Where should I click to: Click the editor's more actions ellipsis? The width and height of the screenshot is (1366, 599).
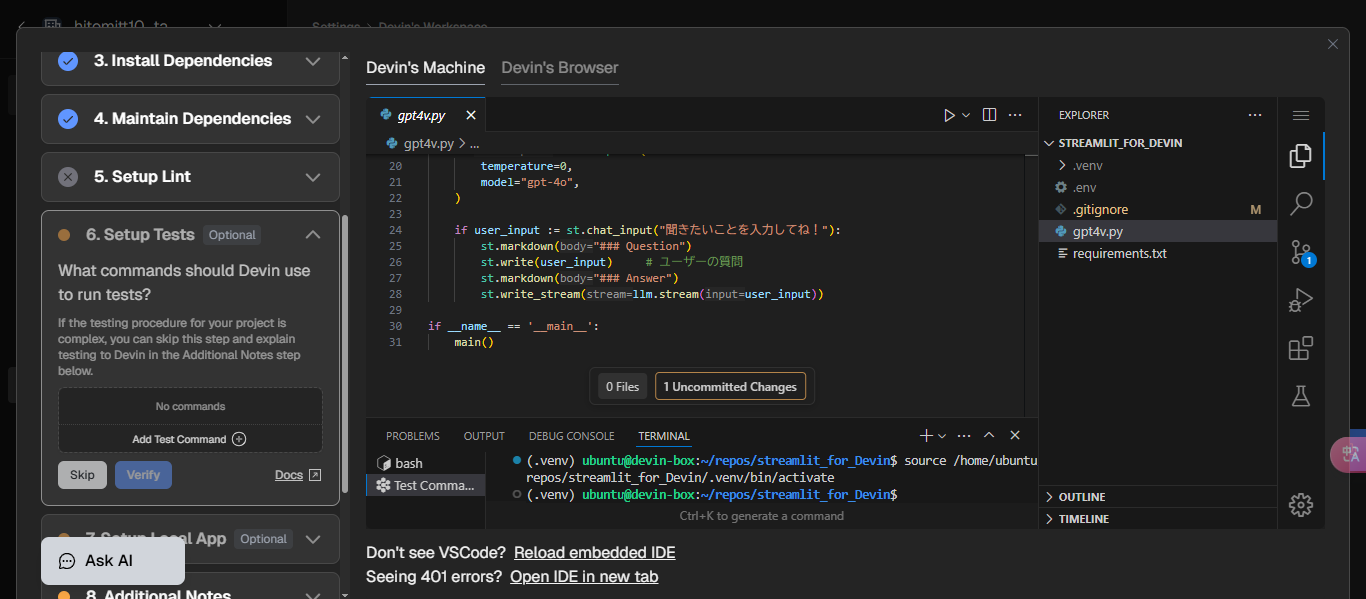pyautogui.click(x=1015, y=114)
